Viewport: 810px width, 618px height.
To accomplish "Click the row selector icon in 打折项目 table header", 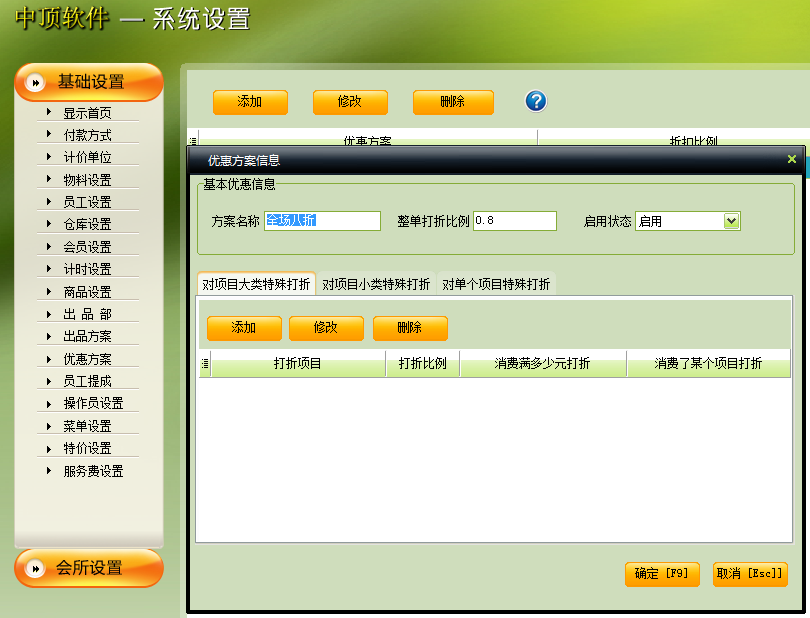I will point(205,363).
